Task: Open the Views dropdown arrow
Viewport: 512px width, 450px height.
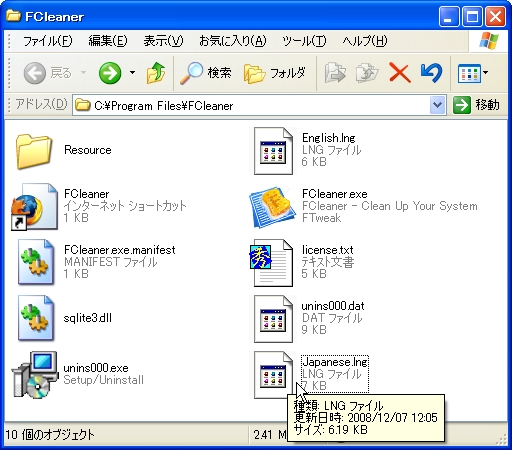Action: click(486, 73)
